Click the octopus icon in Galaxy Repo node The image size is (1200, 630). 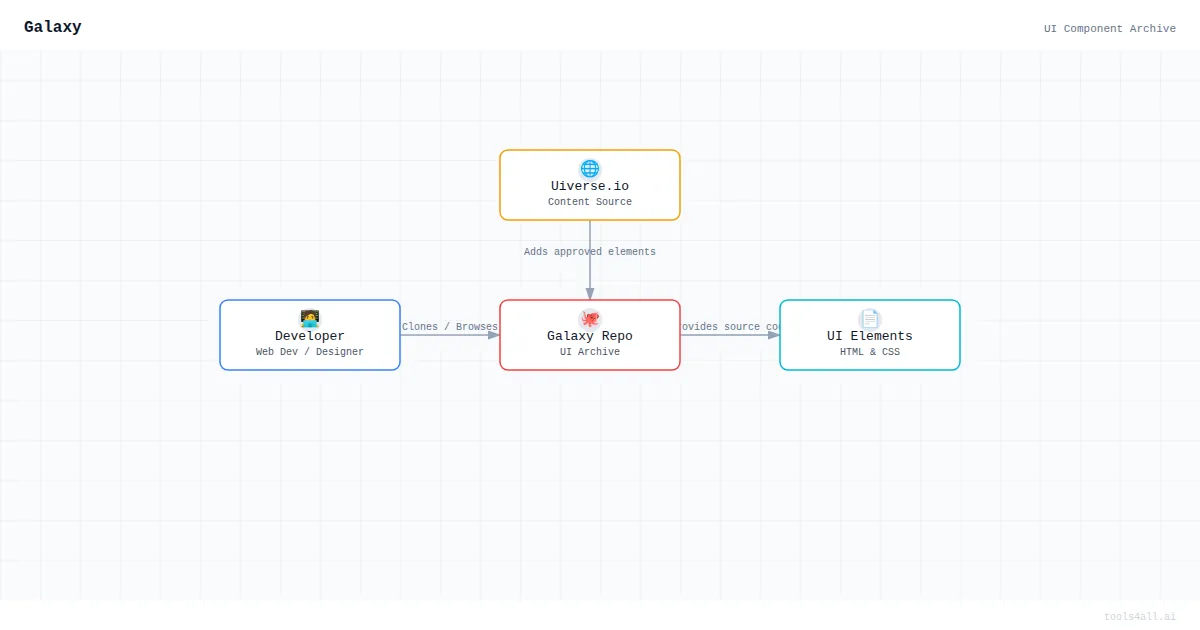(590, 319)
